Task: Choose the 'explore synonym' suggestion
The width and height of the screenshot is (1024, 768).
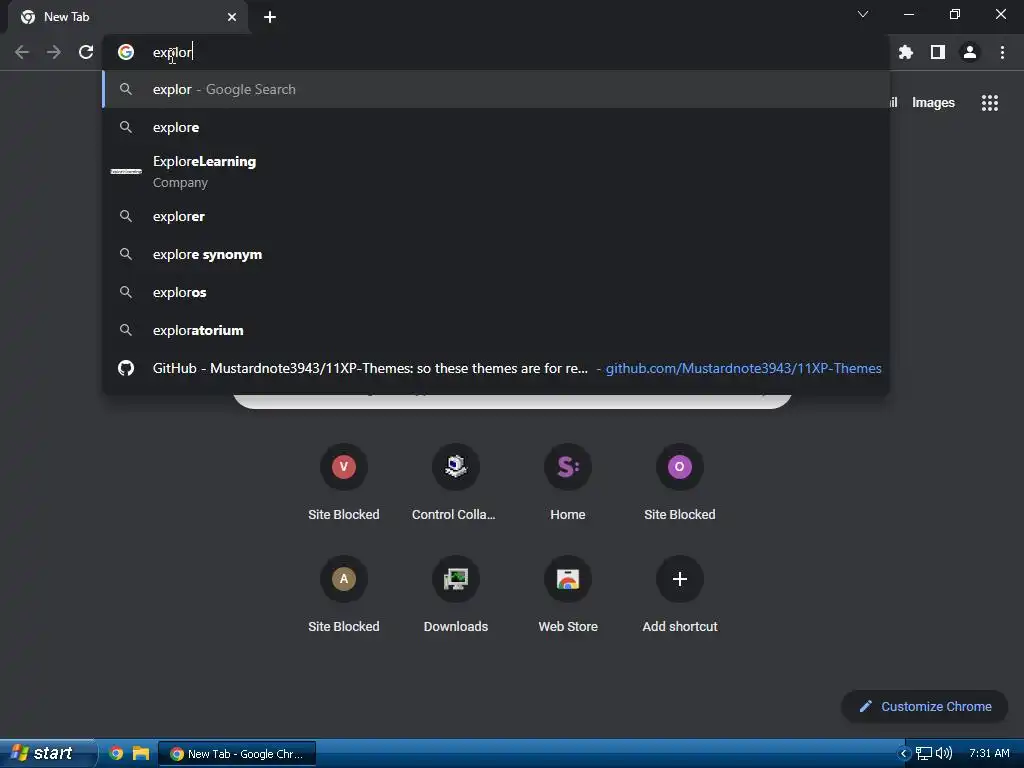Action: pyautogui.click(x=496, y=254)
